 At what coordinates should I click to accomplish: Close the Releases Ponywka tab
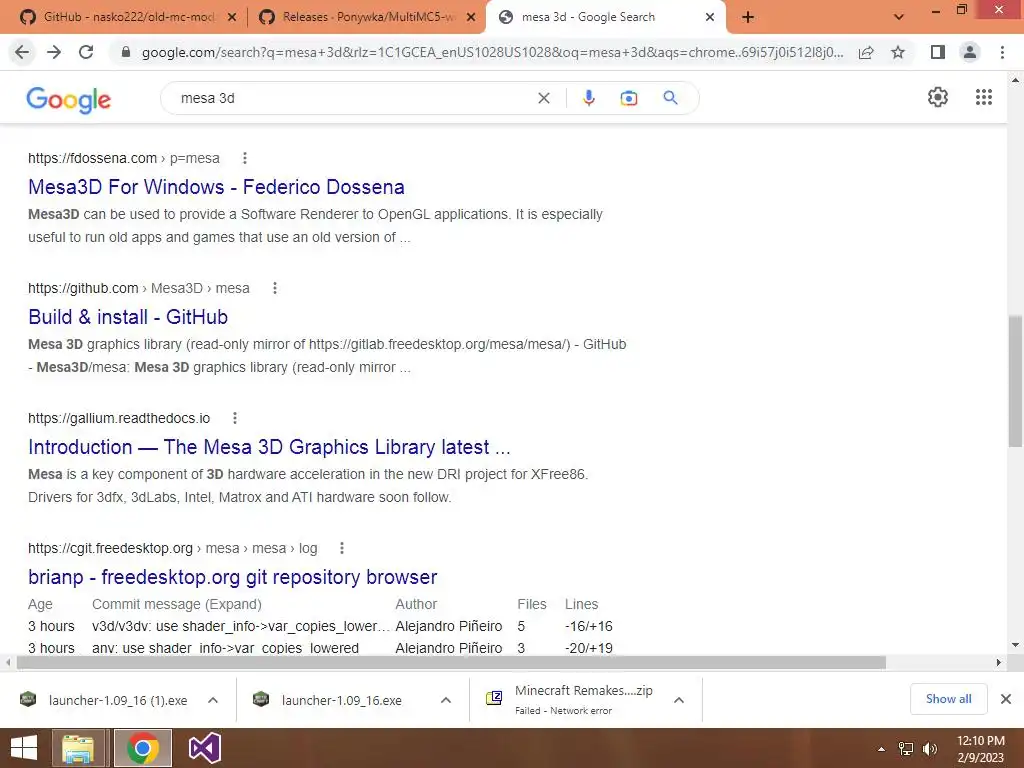(x=471, y=18)
